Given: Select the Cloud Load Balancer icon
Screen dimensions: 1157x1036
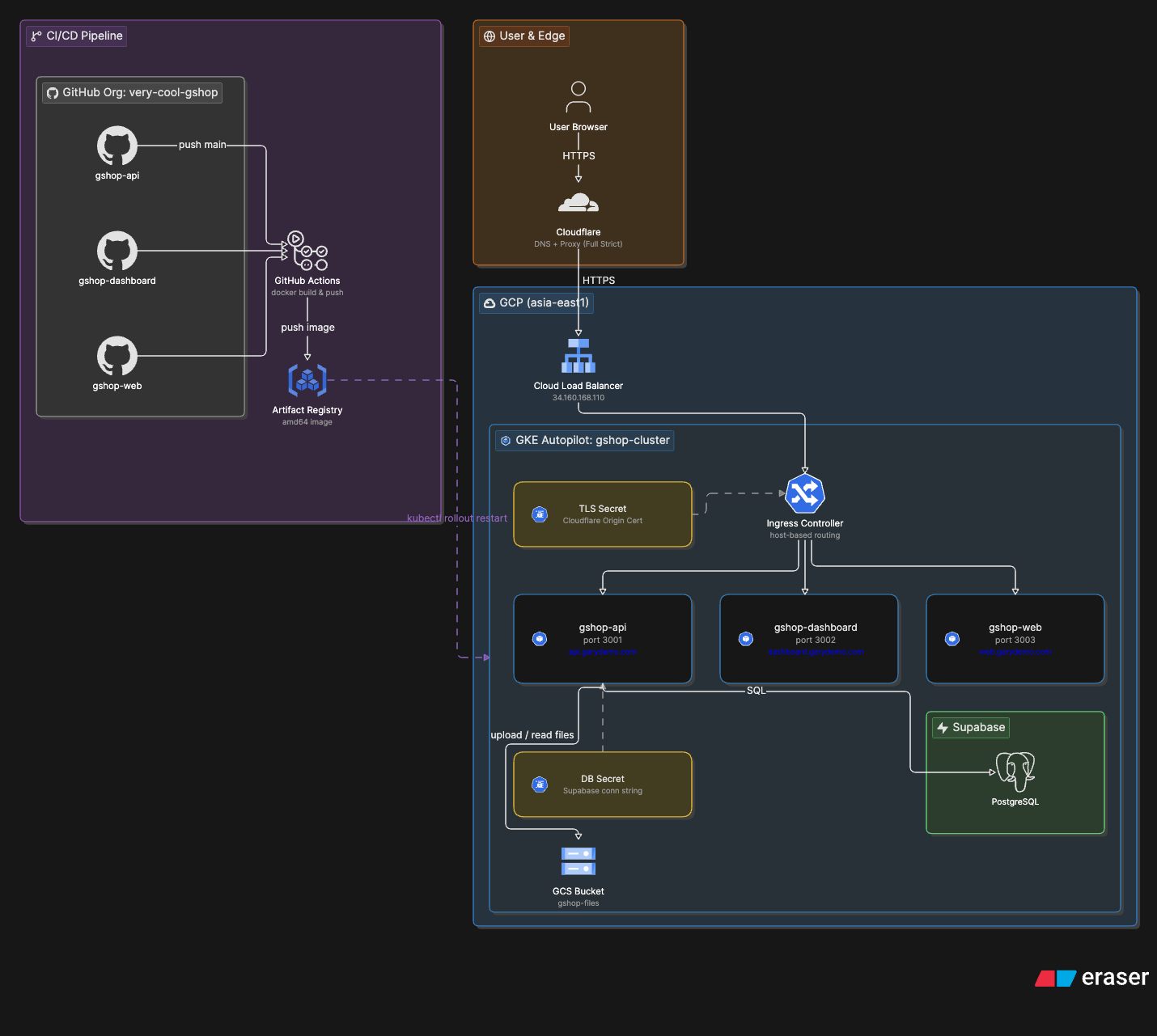Looking at the screenshot, I should pos(578,356).
